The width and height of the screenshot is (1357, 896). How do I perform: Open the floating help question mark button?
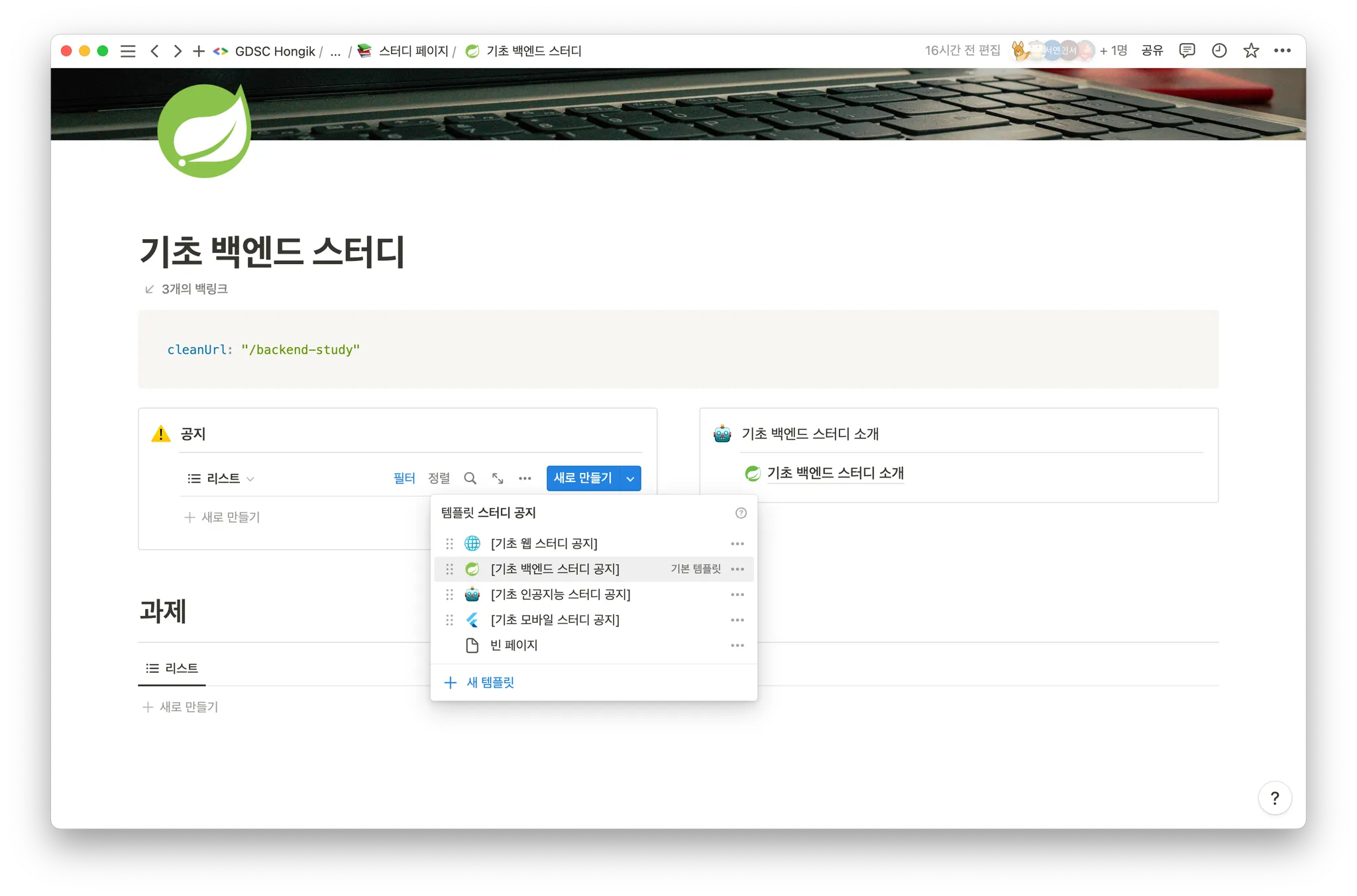(x=1274, y=798)
